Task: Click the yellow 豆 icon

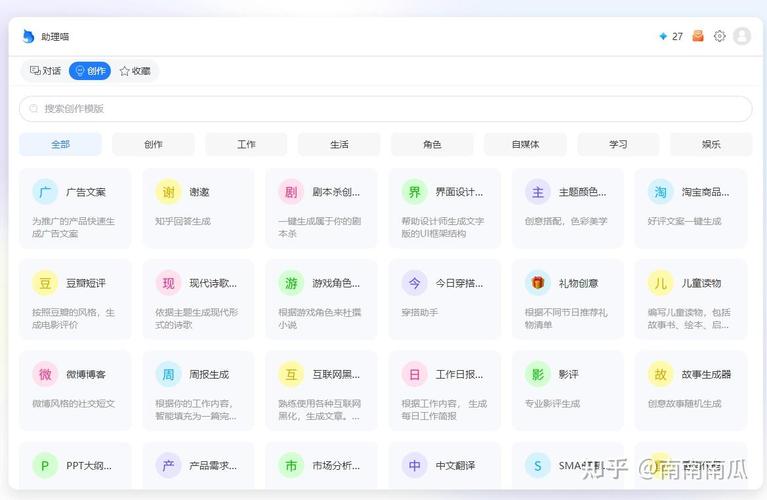Action: 45,283
